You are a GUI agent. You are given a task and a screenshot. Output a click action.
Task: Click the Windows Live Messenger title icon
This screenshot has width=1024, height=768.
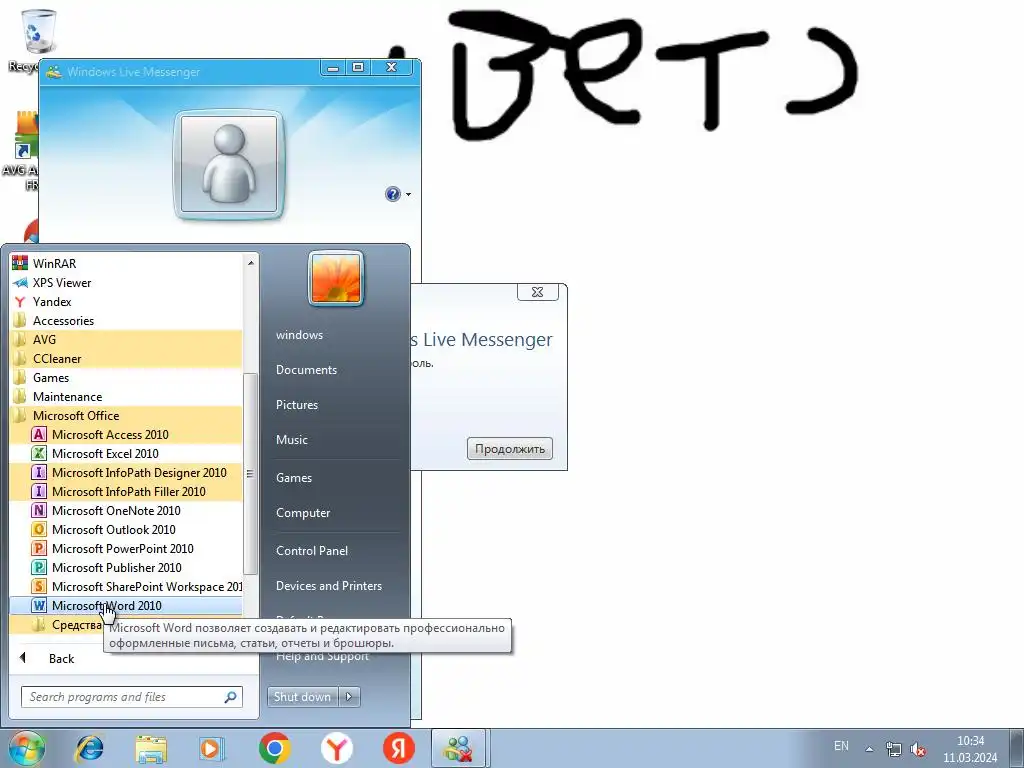(x=54, y=72)
